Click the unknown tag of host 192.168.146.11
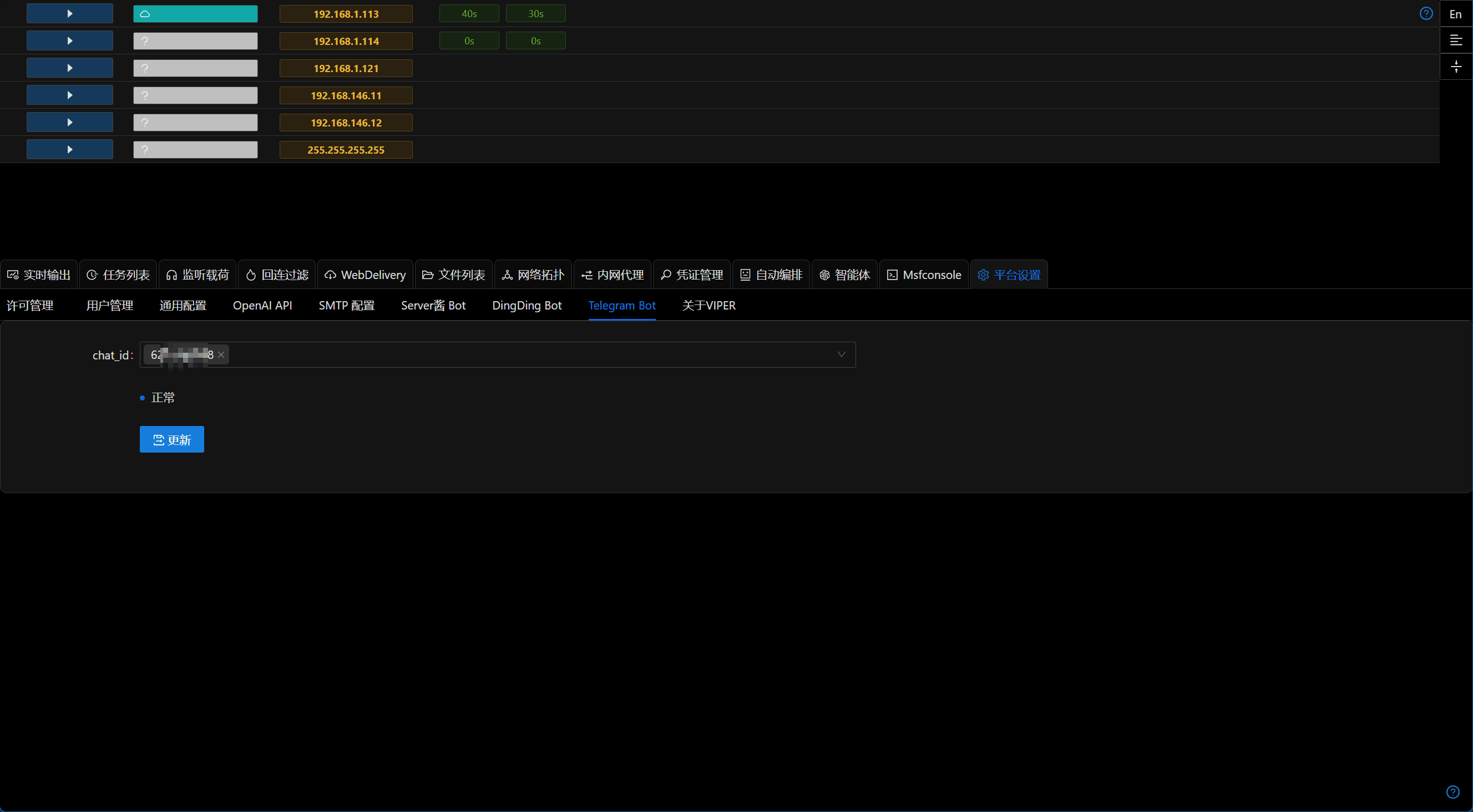The height and width of the screenshot is (812, 1473). point(195,95)
